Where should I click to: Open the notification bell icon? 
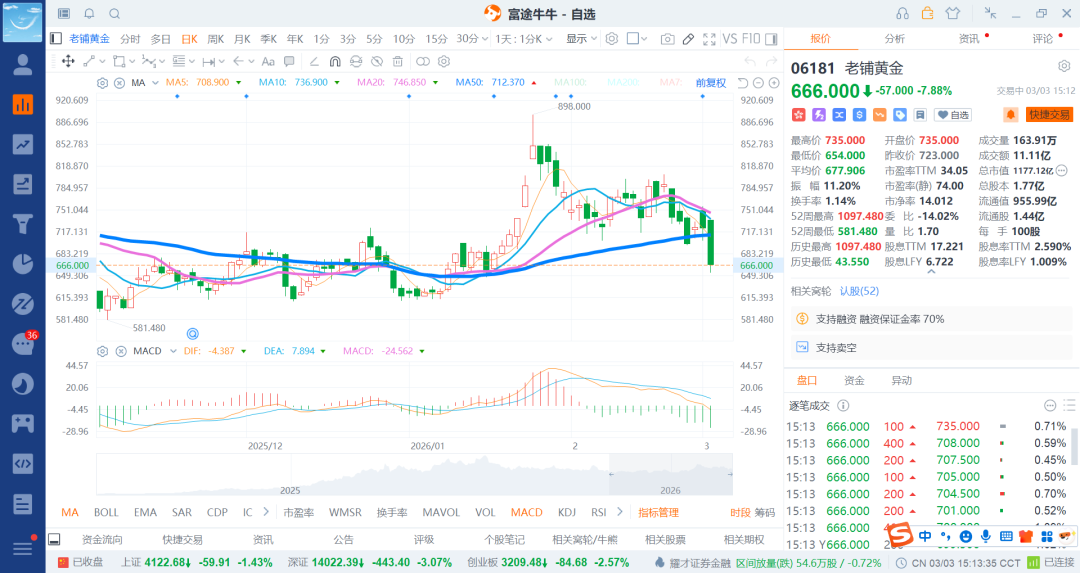tap(90, 14)
